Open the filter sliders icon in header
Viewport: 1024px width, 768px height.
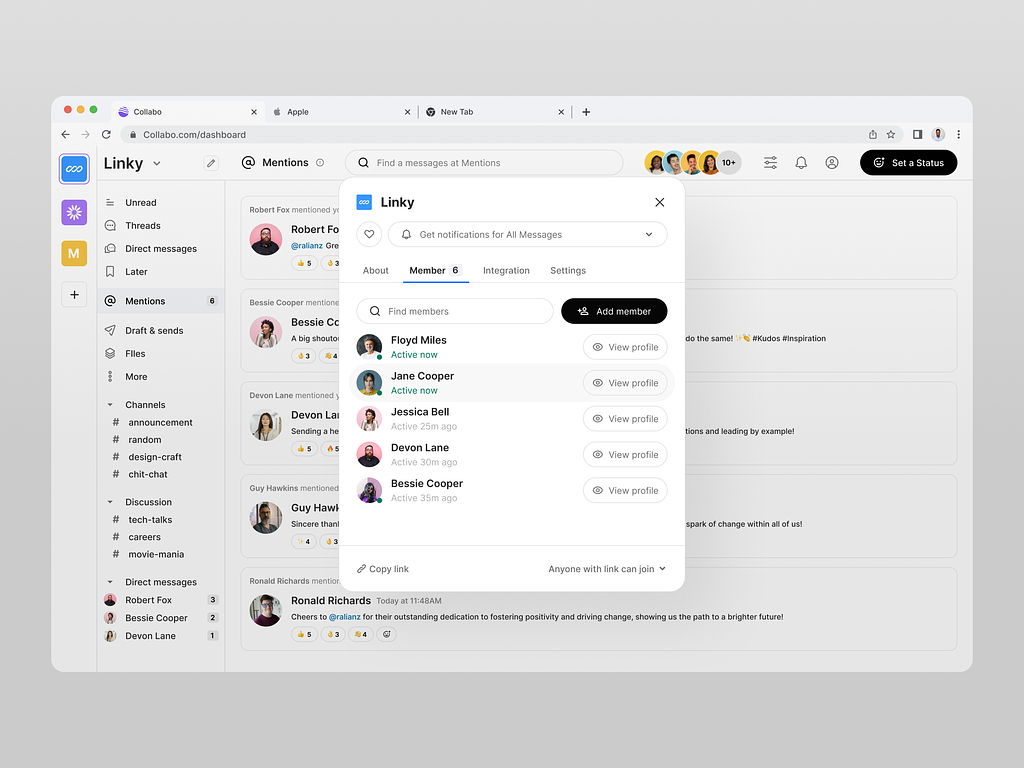pyautogui.click(x=770, y=163)
